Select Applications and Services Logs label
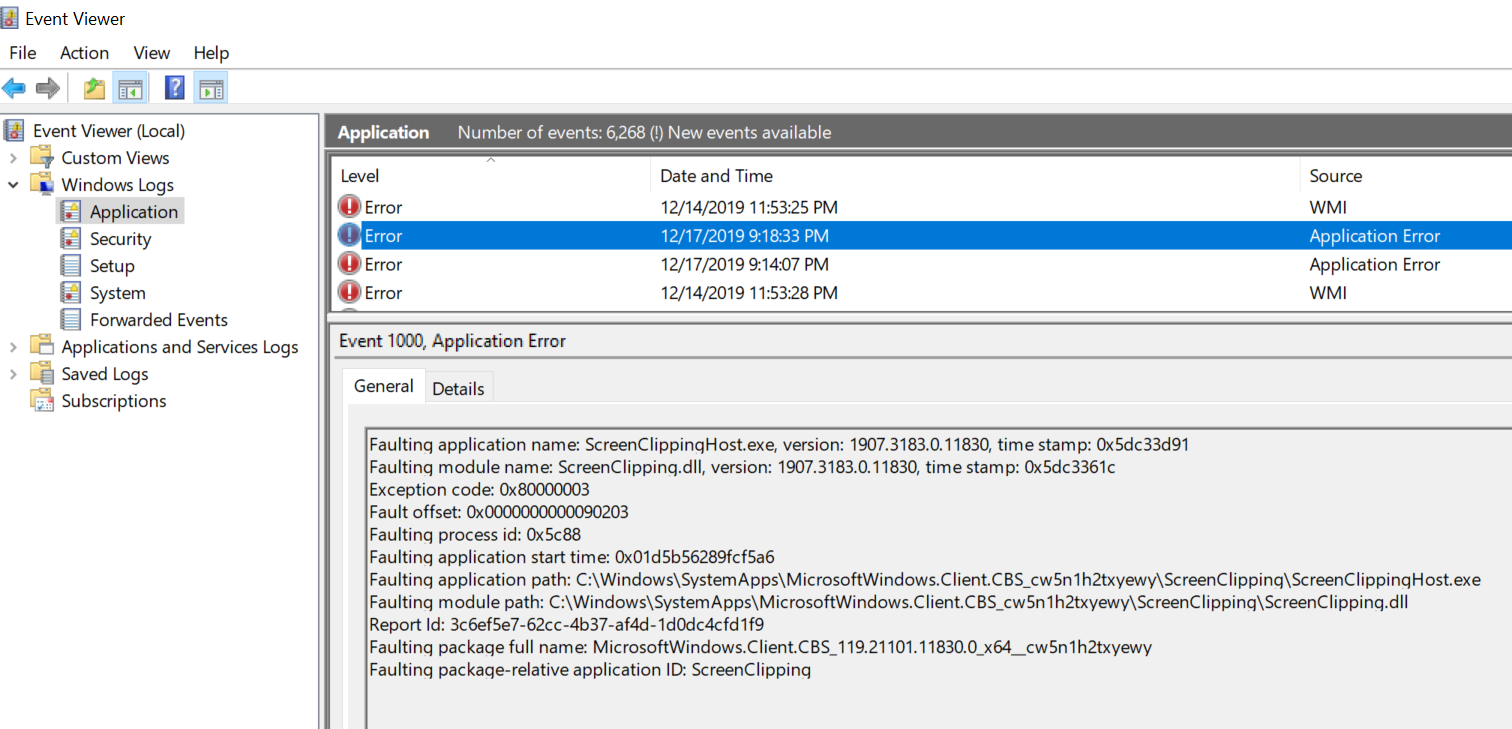This screenshot has width=1512, height=729. tap(180, 346)
